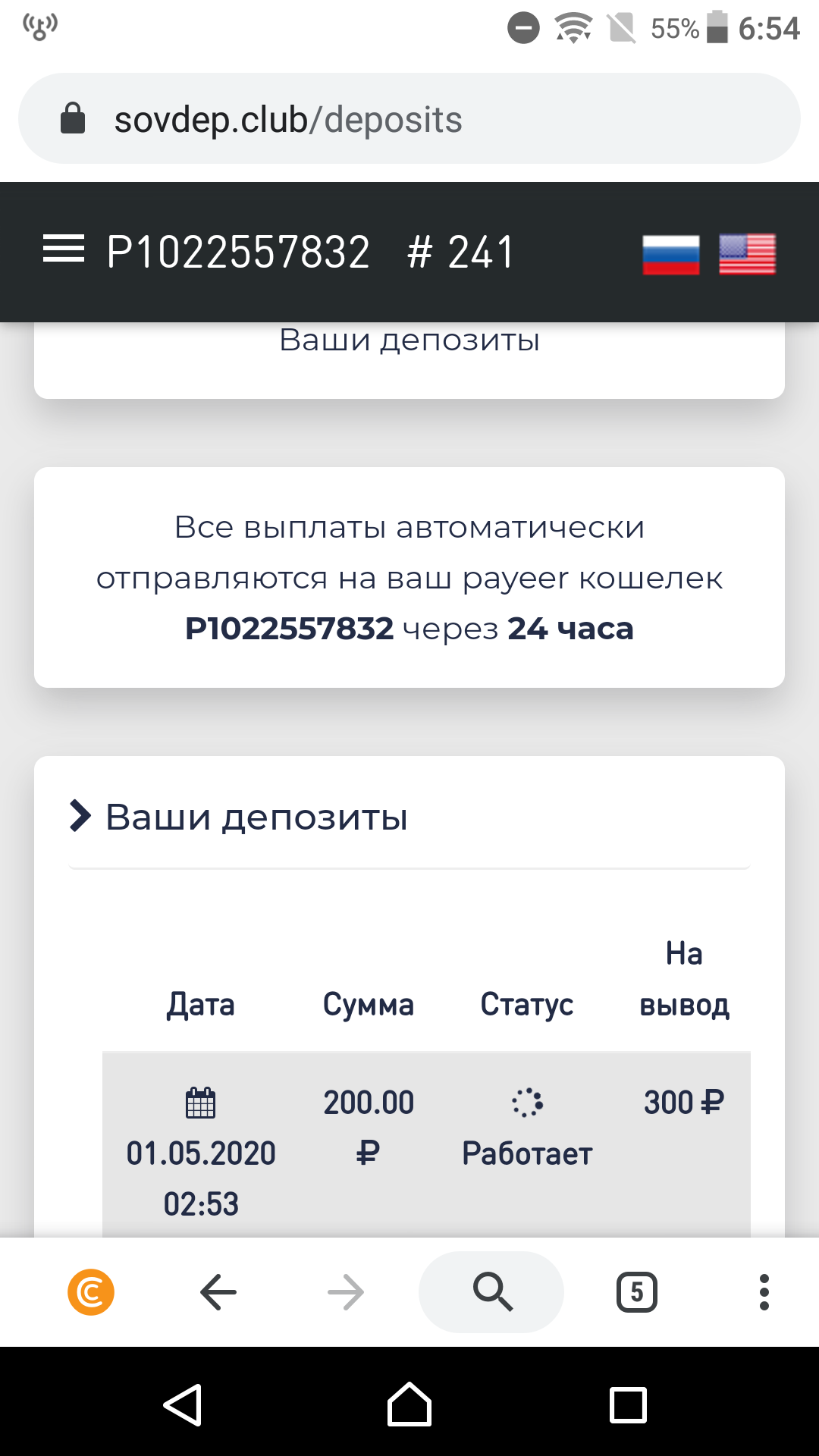
Task: Open the tab switcher showing 5 tabs
Action: (637, 1291)
